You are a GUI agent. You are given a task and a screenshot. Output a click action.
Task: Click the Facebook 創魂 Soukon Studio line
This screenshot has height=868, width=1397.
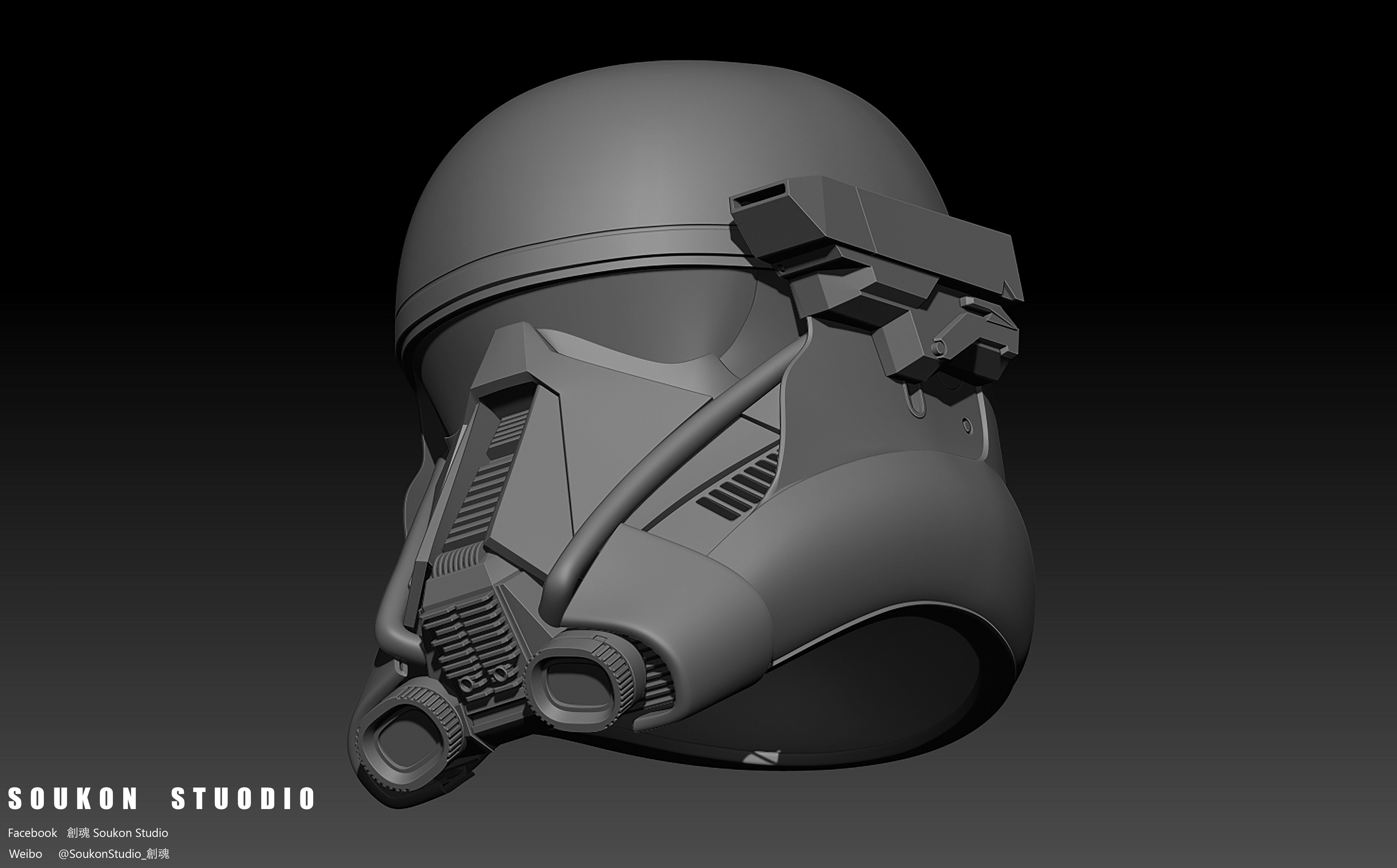coord(88,833)
